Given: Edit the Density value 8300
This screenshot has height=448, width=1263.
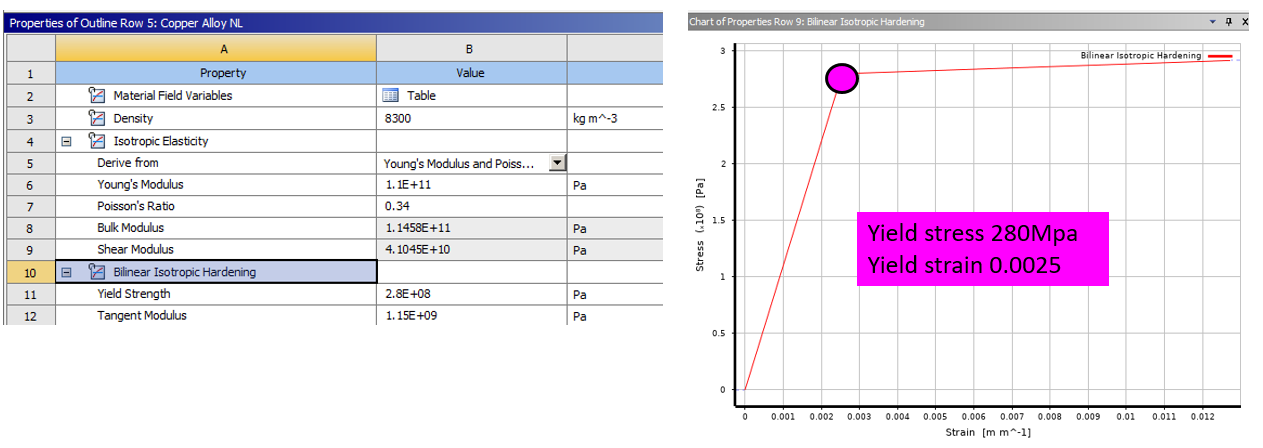Looking at the screenshot, I should (x=398, y=119).
